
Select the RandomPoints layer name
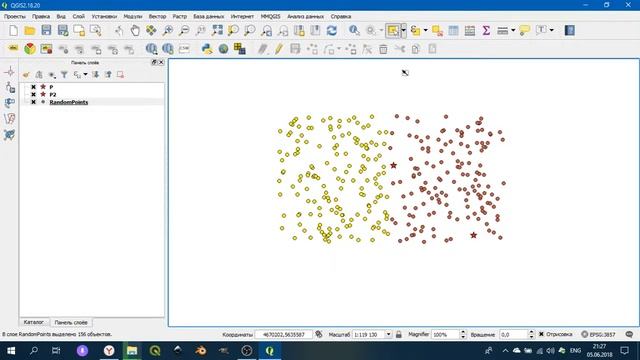(x=69, y=102)
